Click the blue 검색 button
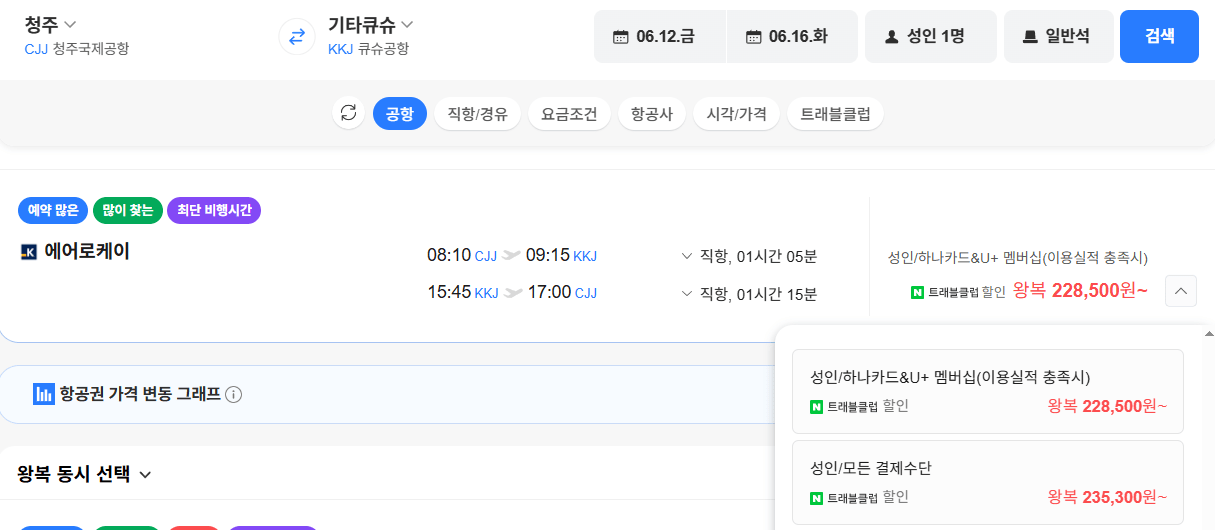1215x530 pixels. 1159,36
